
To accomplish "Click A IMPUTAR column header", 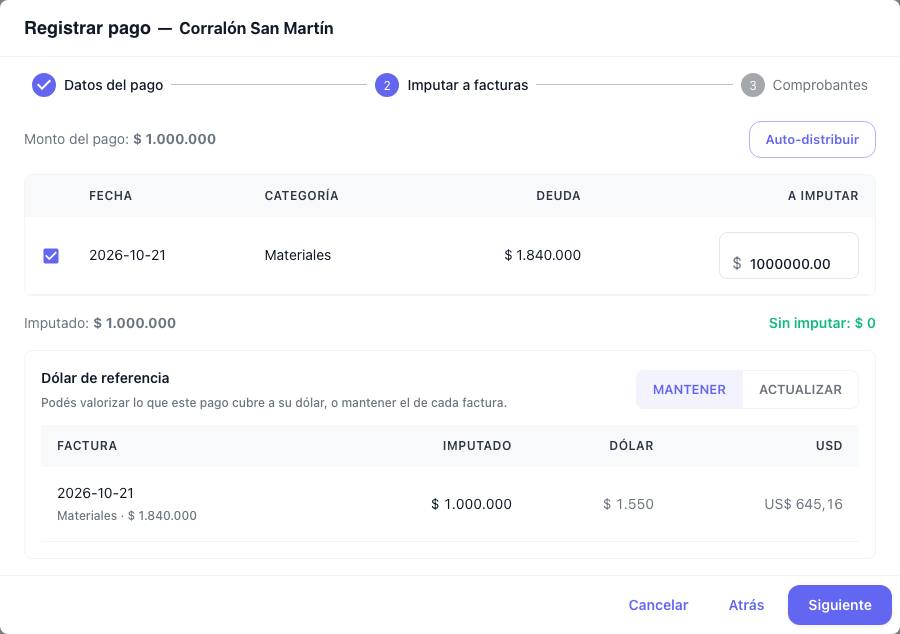I will click(x=823, y=196).
